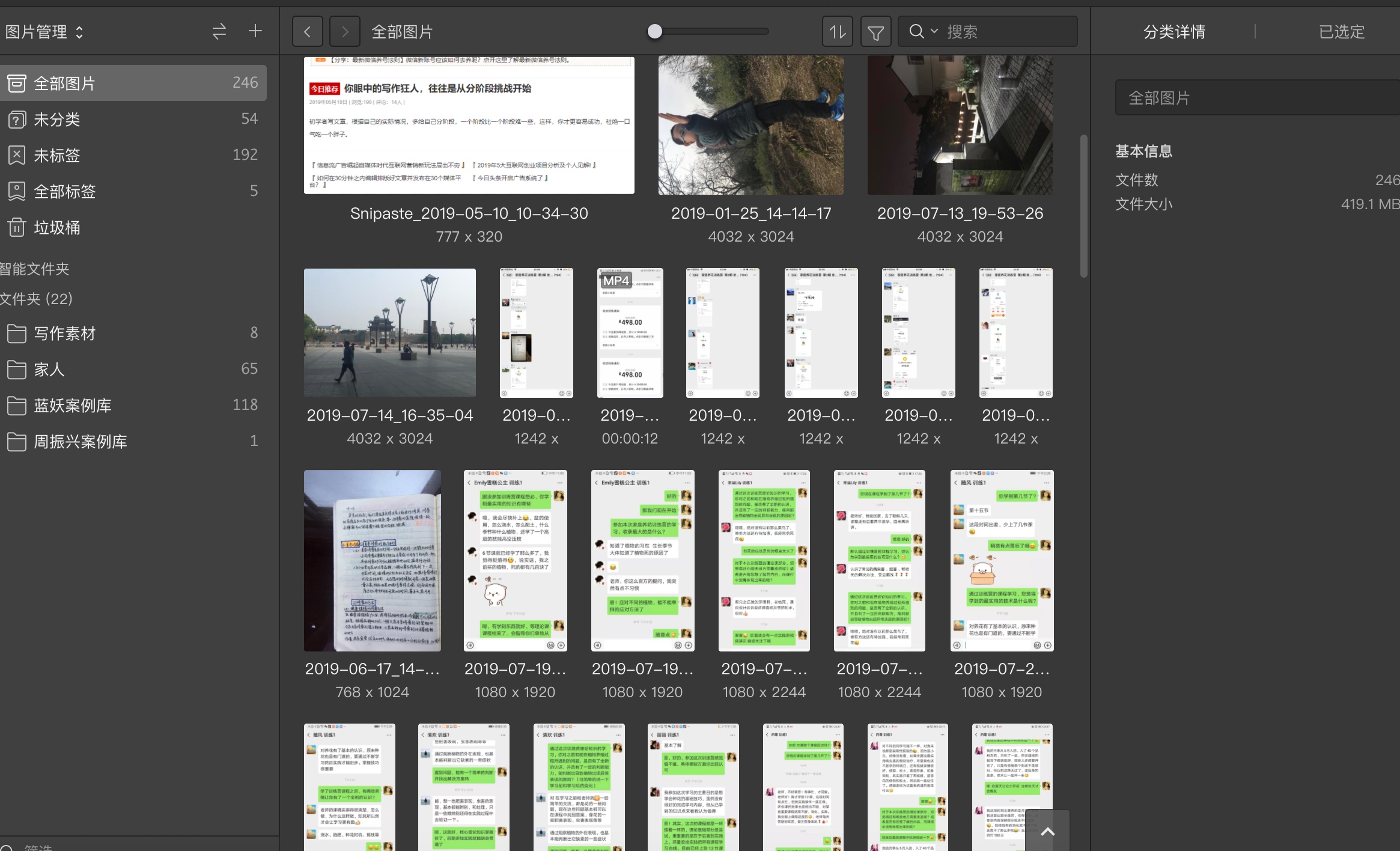Click the folder icon beside 蓝妖案例库

pos(17,405)
